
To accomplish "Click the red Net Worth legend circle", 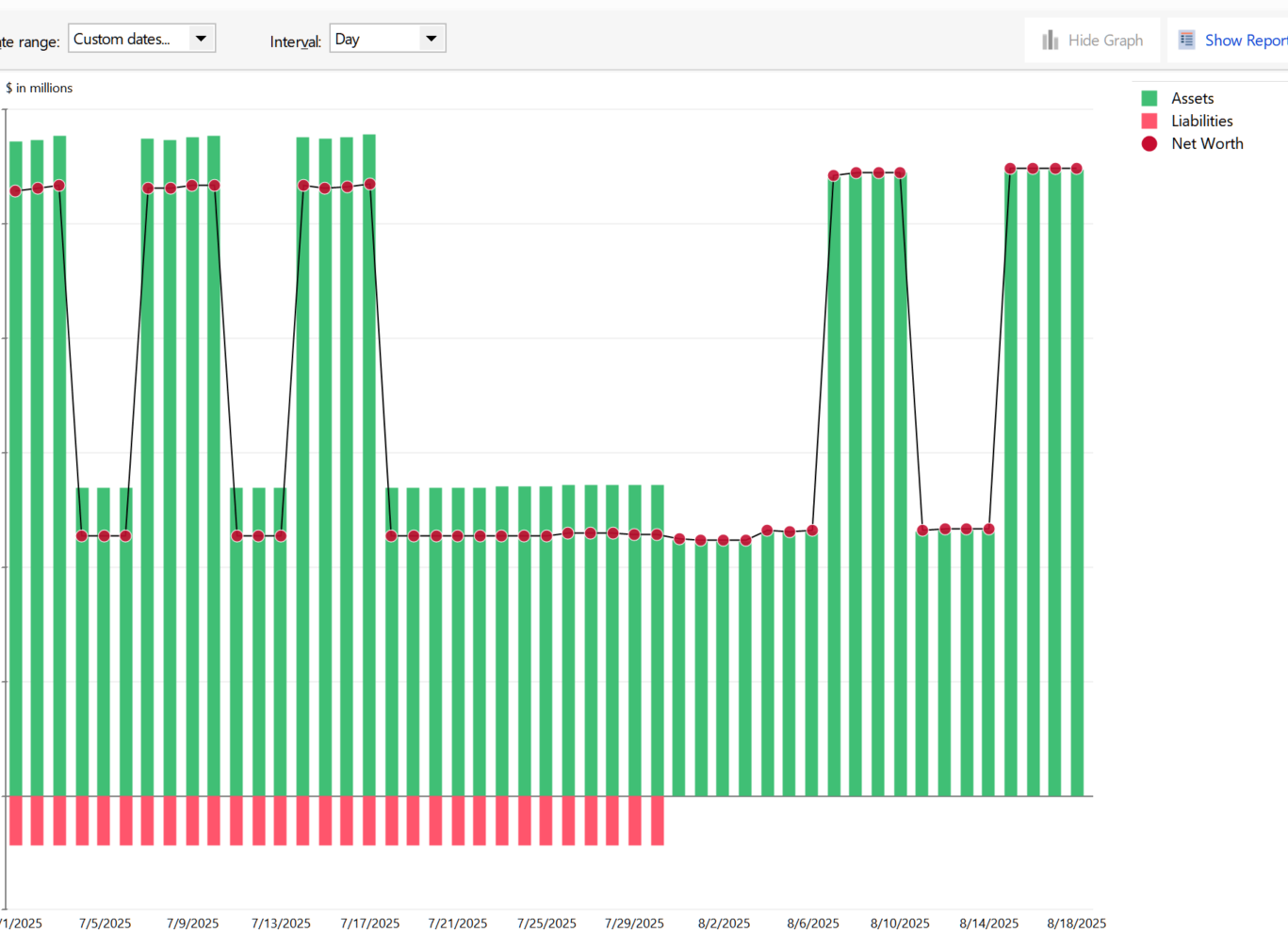I will (x=1149, y=143).
